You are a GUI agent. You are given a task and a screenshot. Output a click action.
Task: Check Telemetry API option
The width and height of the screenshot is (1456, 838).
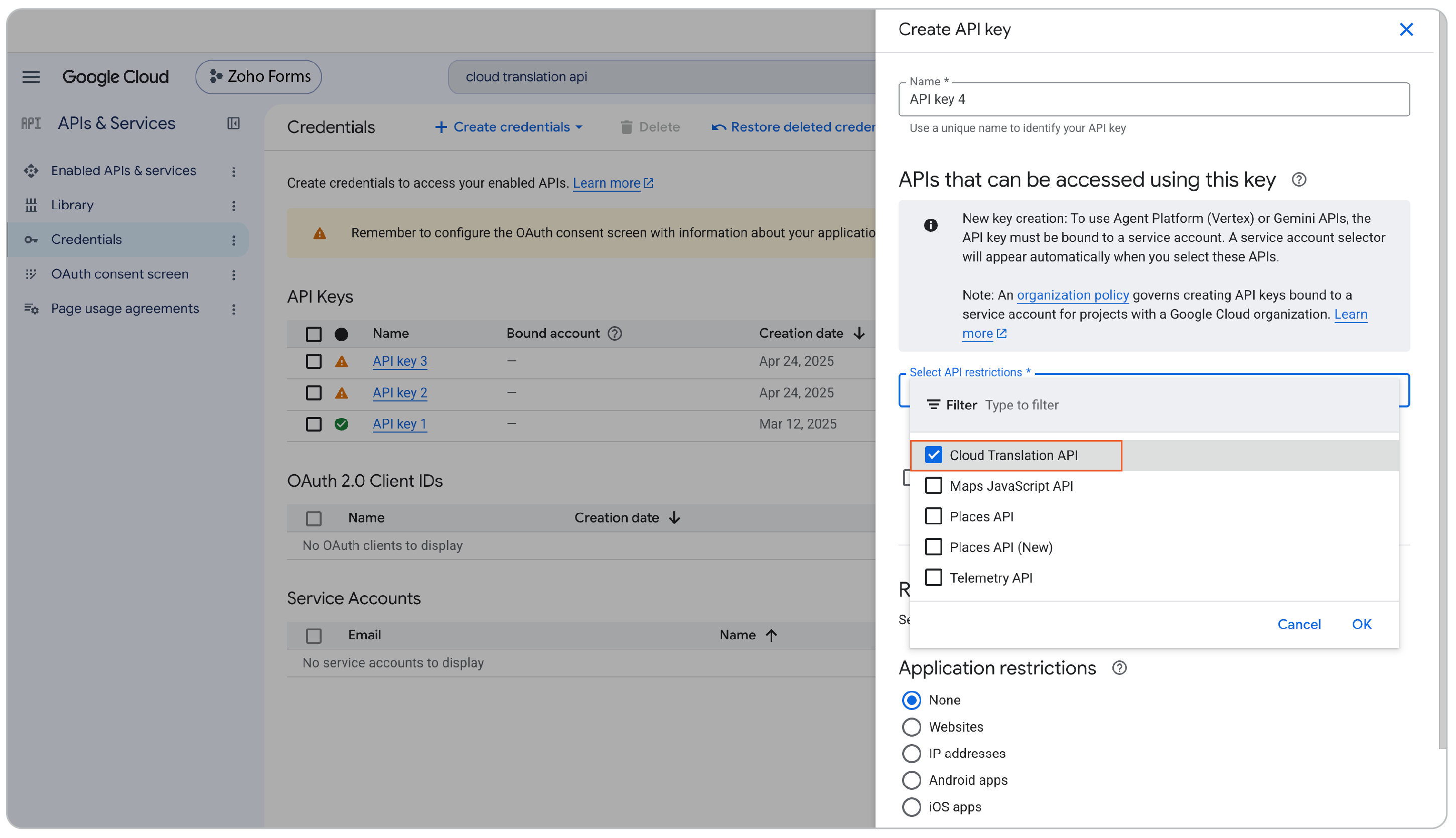pos(933,577)
